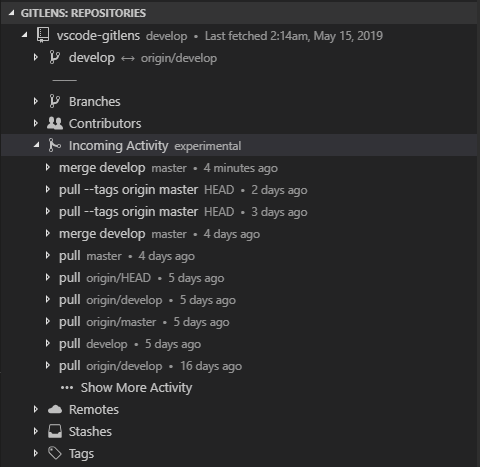The image size is (480, 467).
Task: Collapse the Incoming Activity section arrow
Action: (x=37, y=145)
